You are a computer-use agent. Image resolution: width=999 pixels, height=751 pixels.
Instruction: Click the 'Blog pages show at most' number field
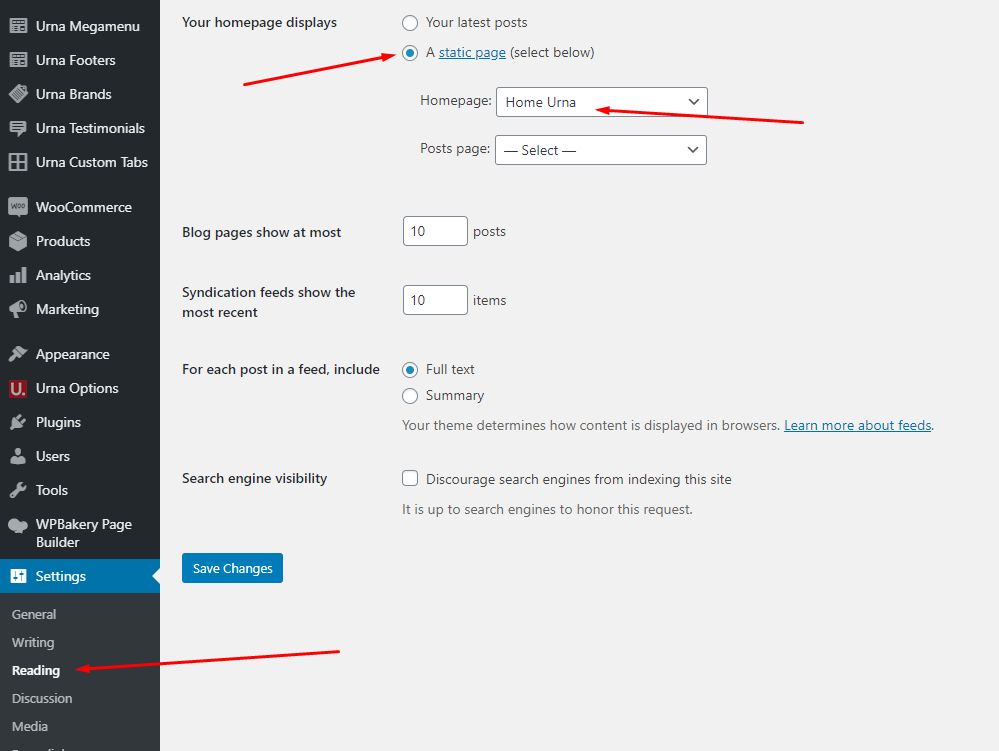[x=435, y=231]
